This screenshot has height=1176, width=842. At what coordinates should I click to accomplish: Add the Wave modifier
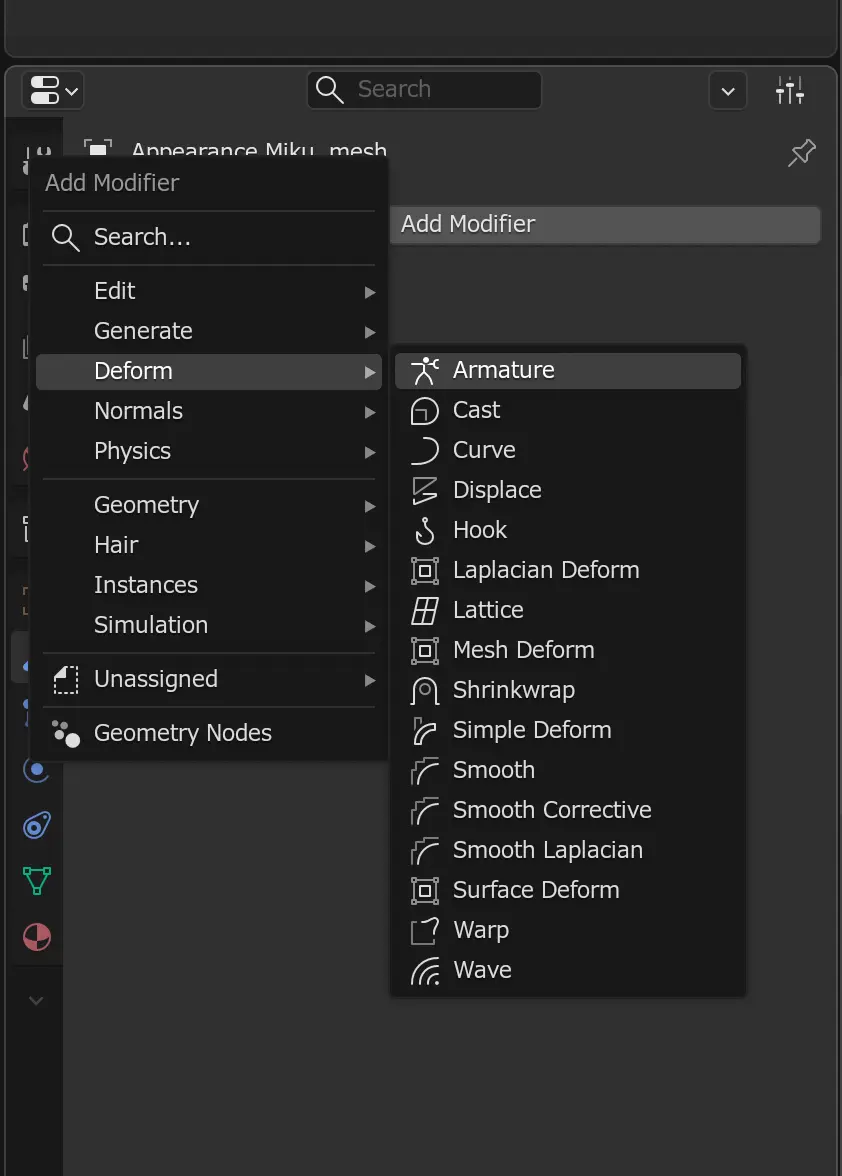click(x=568, y=970)
